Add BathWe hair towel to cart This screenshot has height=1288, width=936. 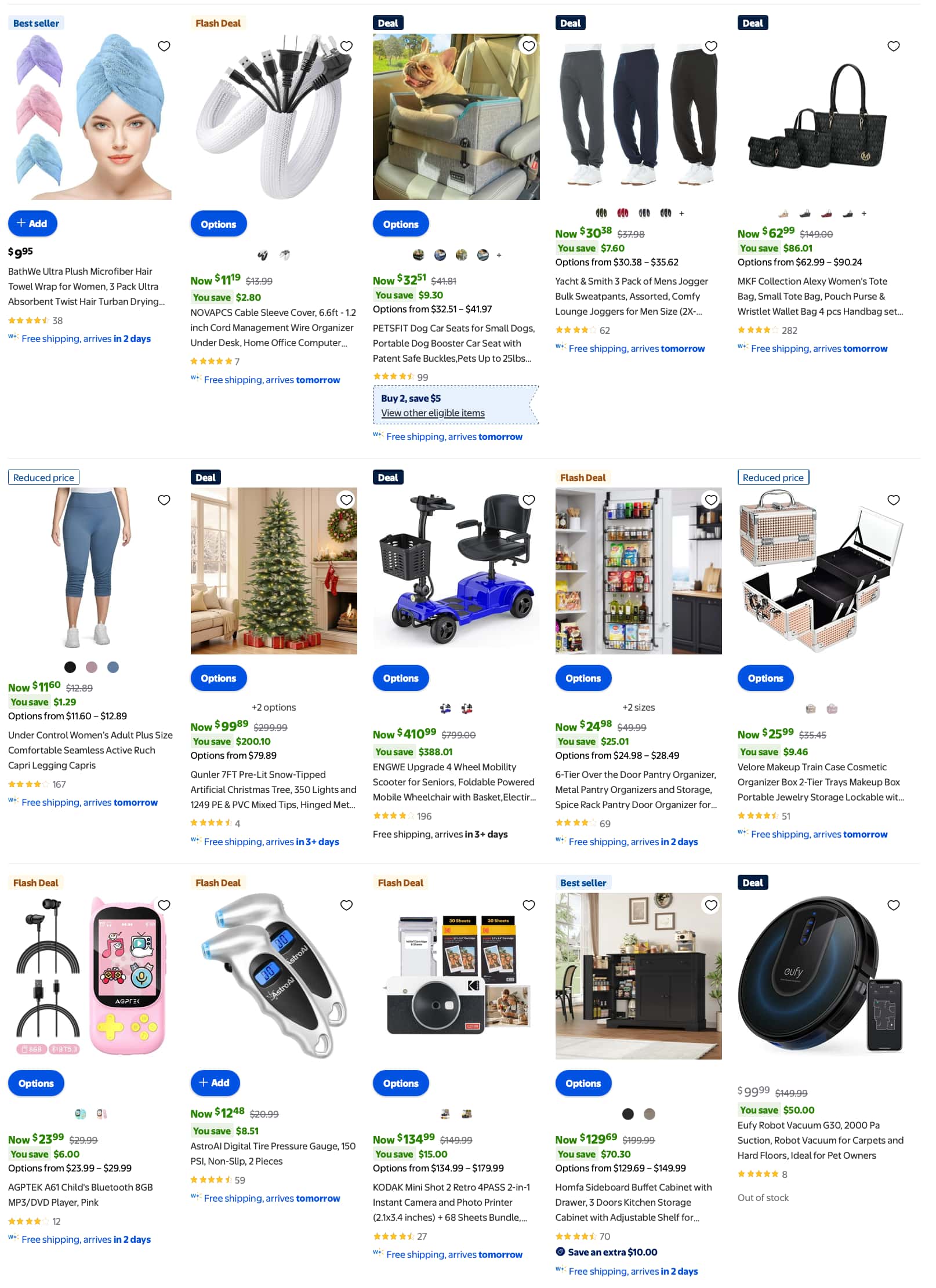32,224
